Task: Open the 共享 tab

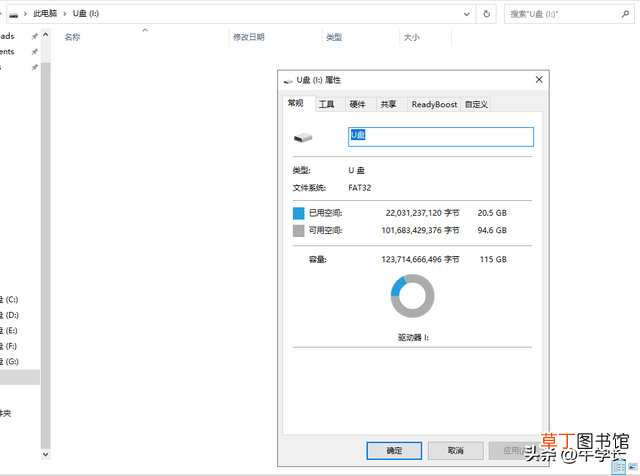Action: click(389, 105)
